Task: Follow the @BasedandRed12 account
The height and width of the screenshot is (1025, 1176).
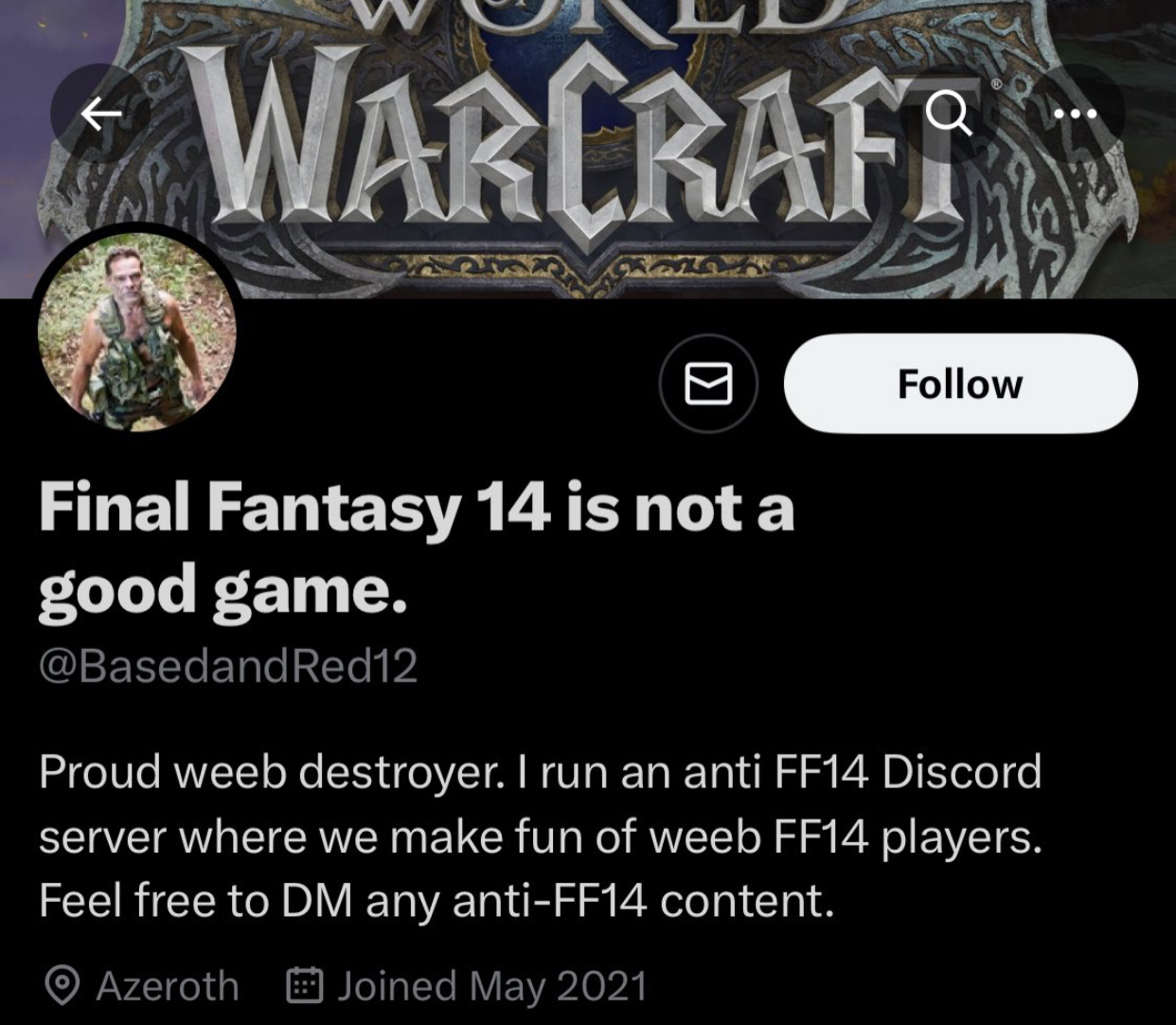Action: (960, 384)
